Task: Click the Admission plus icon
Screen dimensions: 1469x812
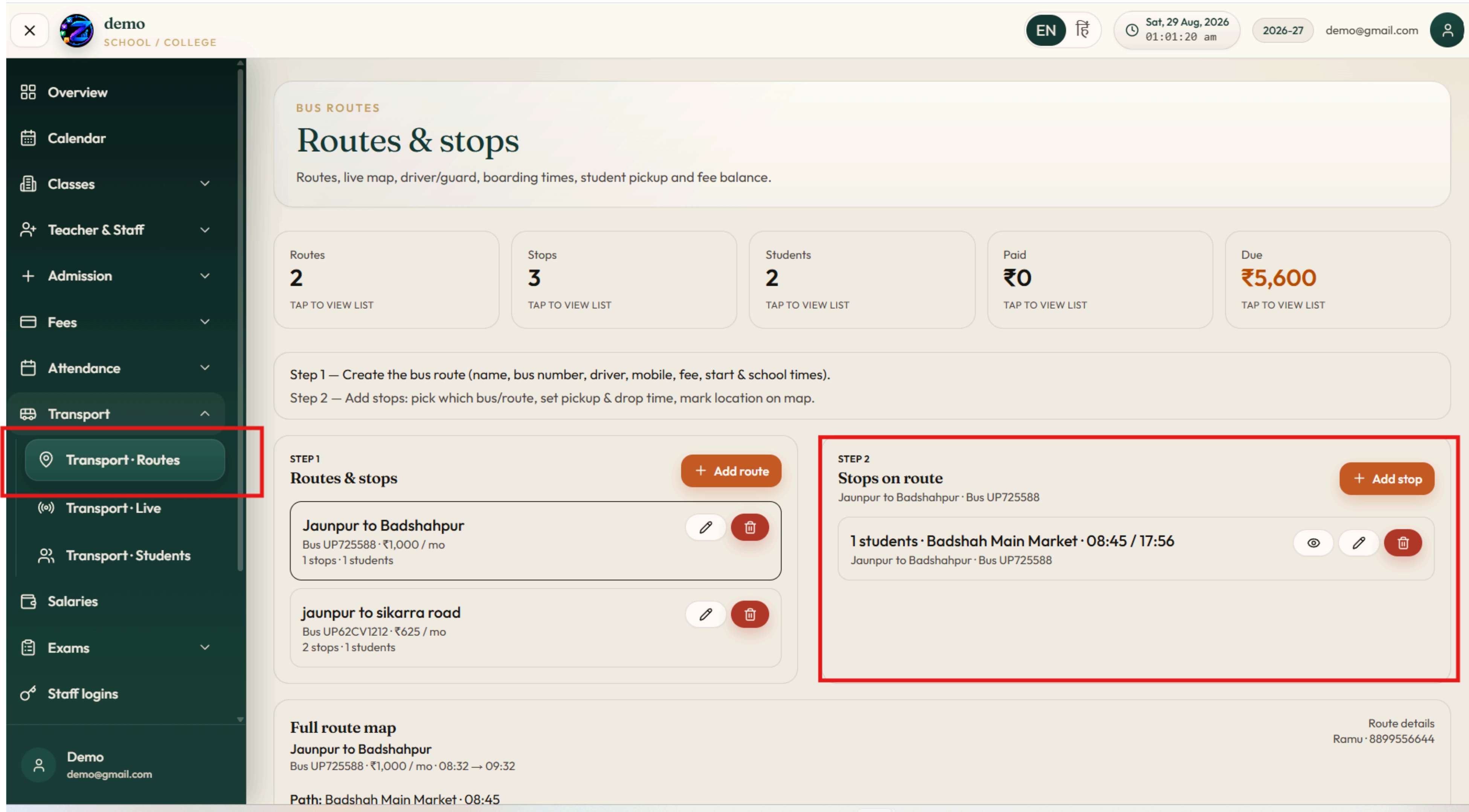Action: pyautogui.click(x=28, y=276)
